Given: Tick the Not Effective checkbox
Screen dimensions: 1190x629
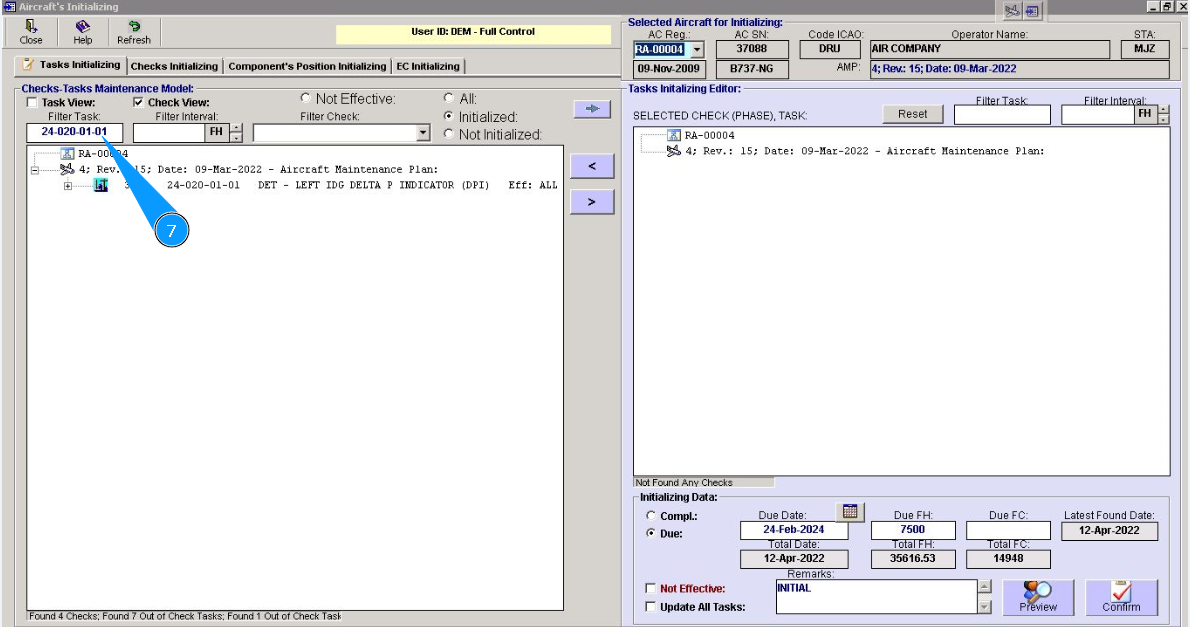Looking at the screenshot, I should click(652, 589).
